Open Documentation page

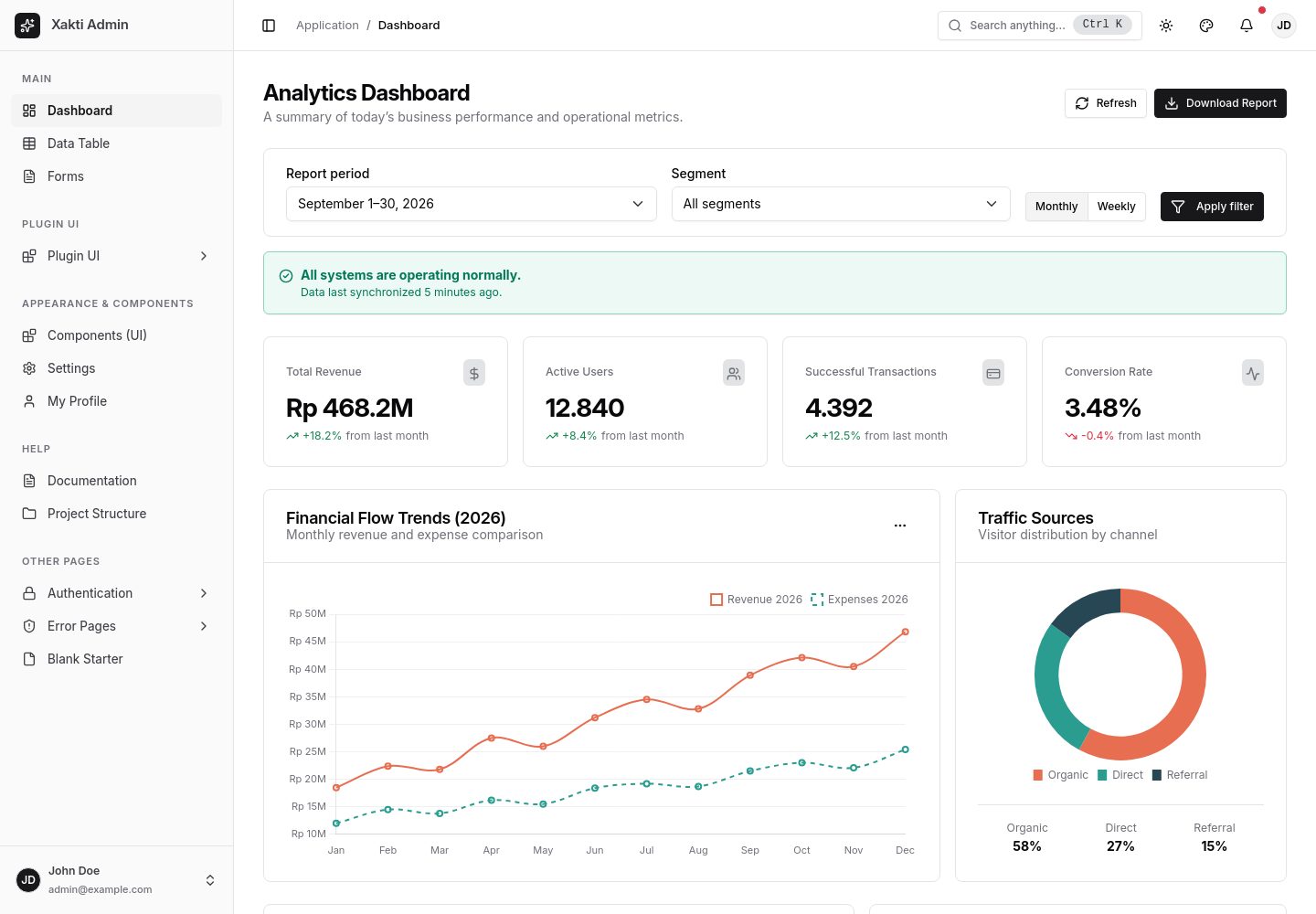[x=117, y=481]
